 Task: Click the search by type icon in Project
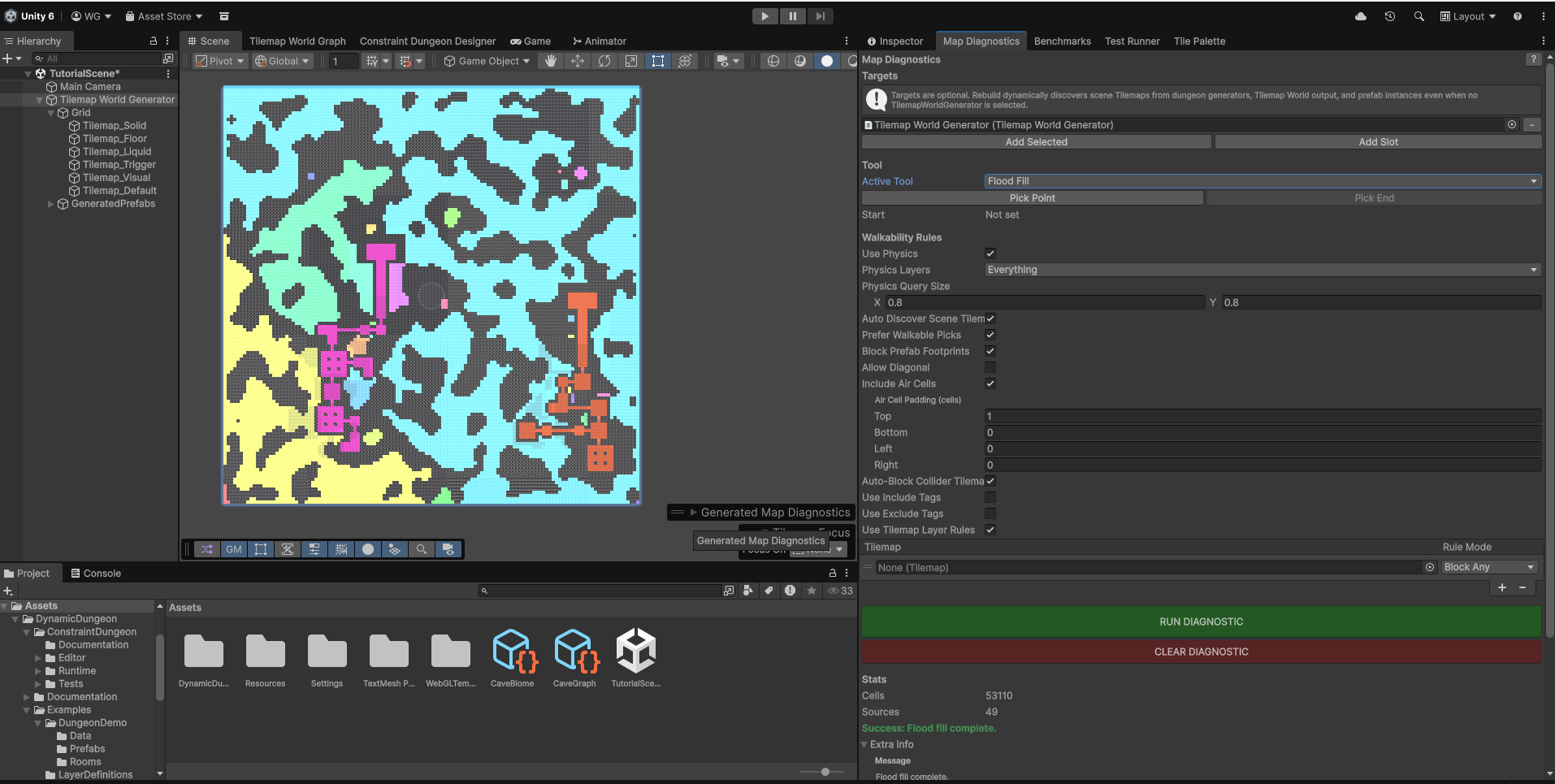coord(748,591)
